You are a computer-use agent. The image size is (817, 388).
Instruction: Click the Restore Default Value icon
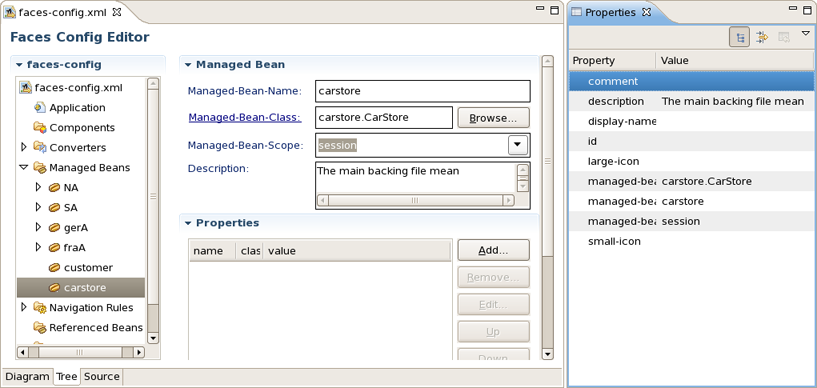point(784,37)
